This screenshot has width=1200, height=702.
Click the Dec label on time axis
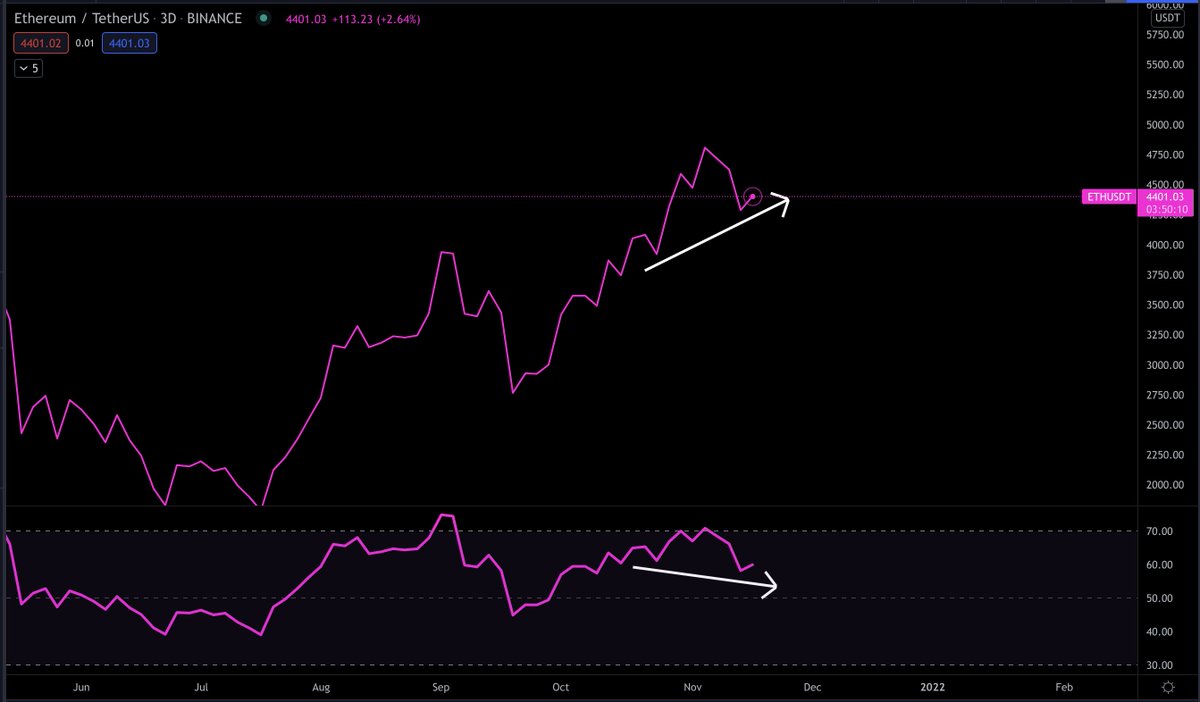(x=812, y=687)
